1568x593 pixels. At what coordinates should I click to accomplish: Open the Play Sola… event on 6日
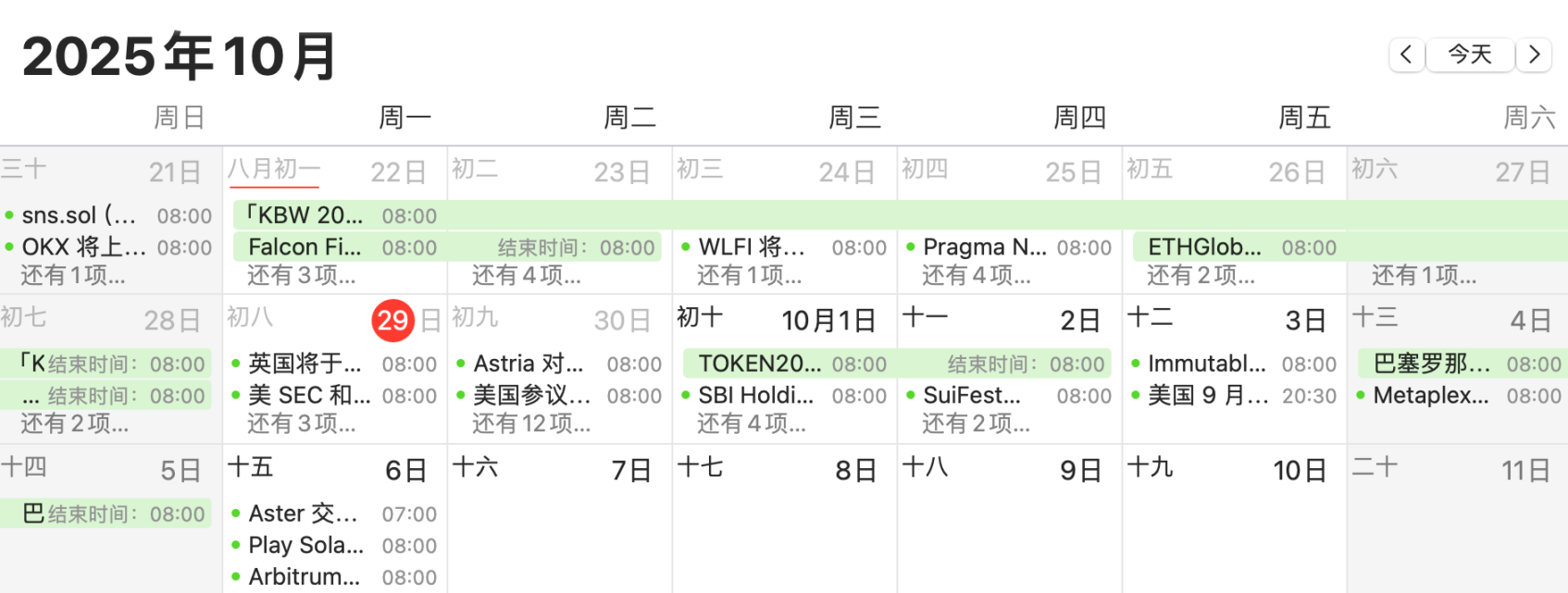(x=333, y=545)
